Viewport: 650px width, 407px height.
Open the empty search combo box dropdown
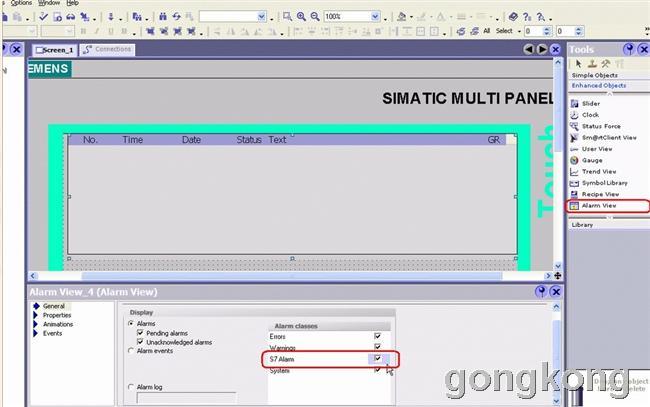[x=262, y=17]
